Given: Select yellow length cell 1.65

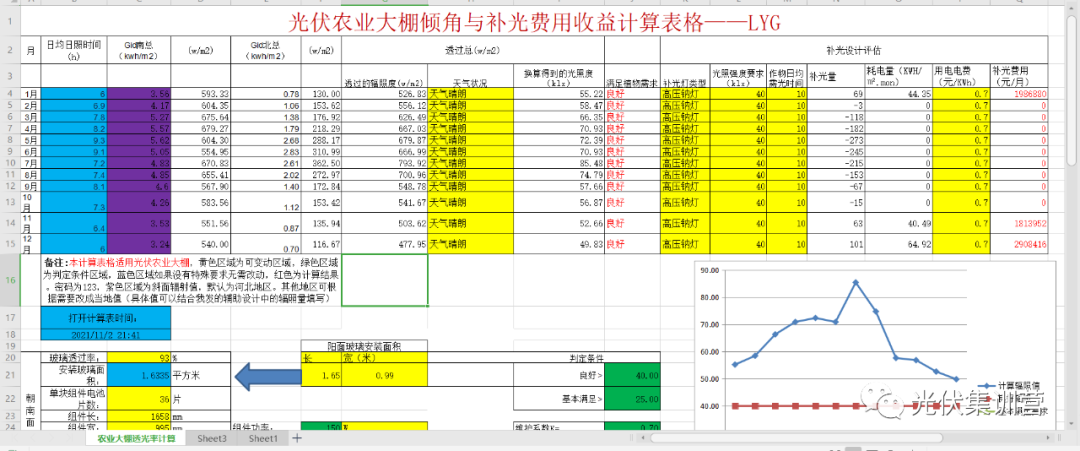Looking at the screenshot, I should click(x=322, y=376).
